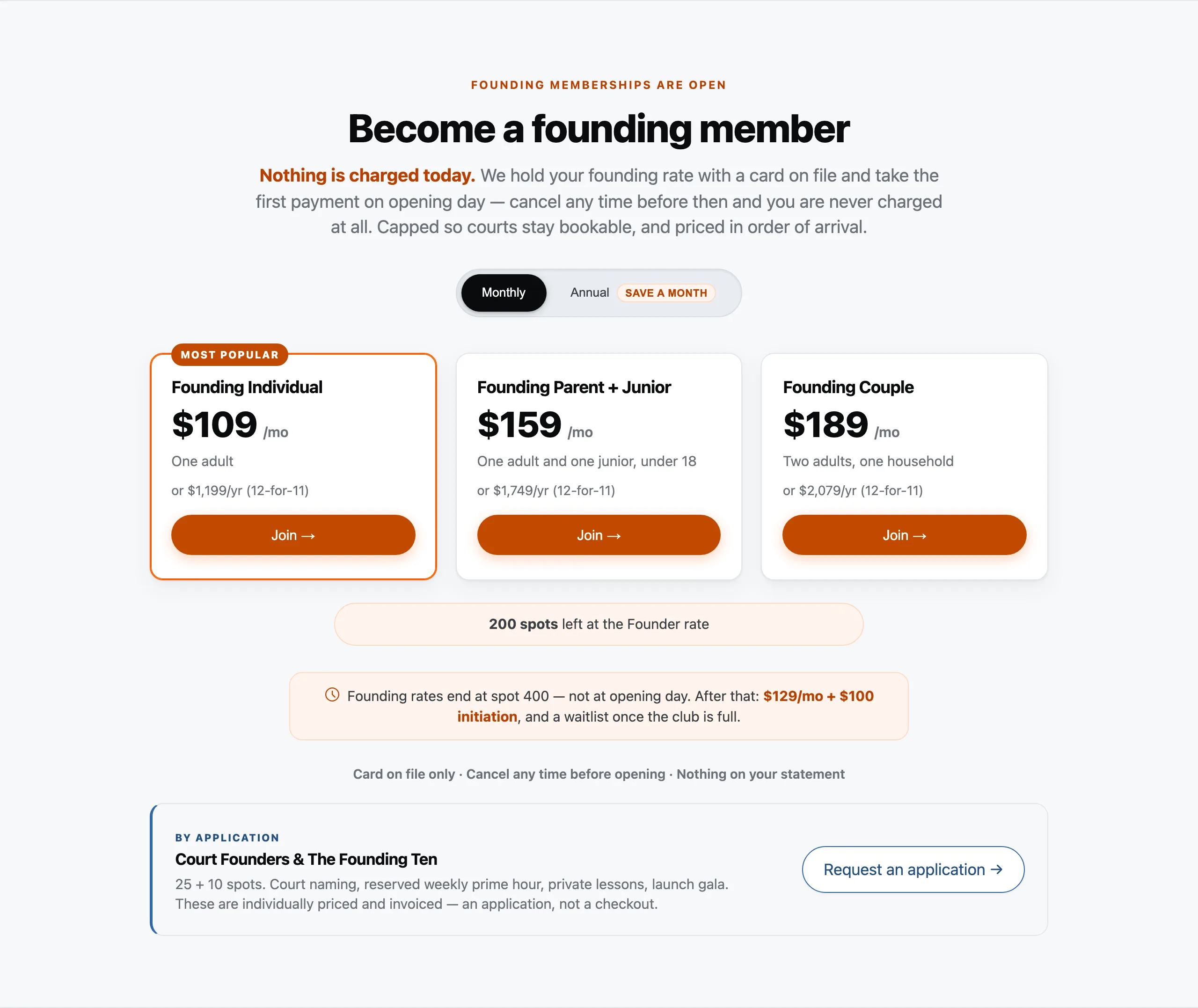Click the clock icon in founding rates notice

point(332,695)
